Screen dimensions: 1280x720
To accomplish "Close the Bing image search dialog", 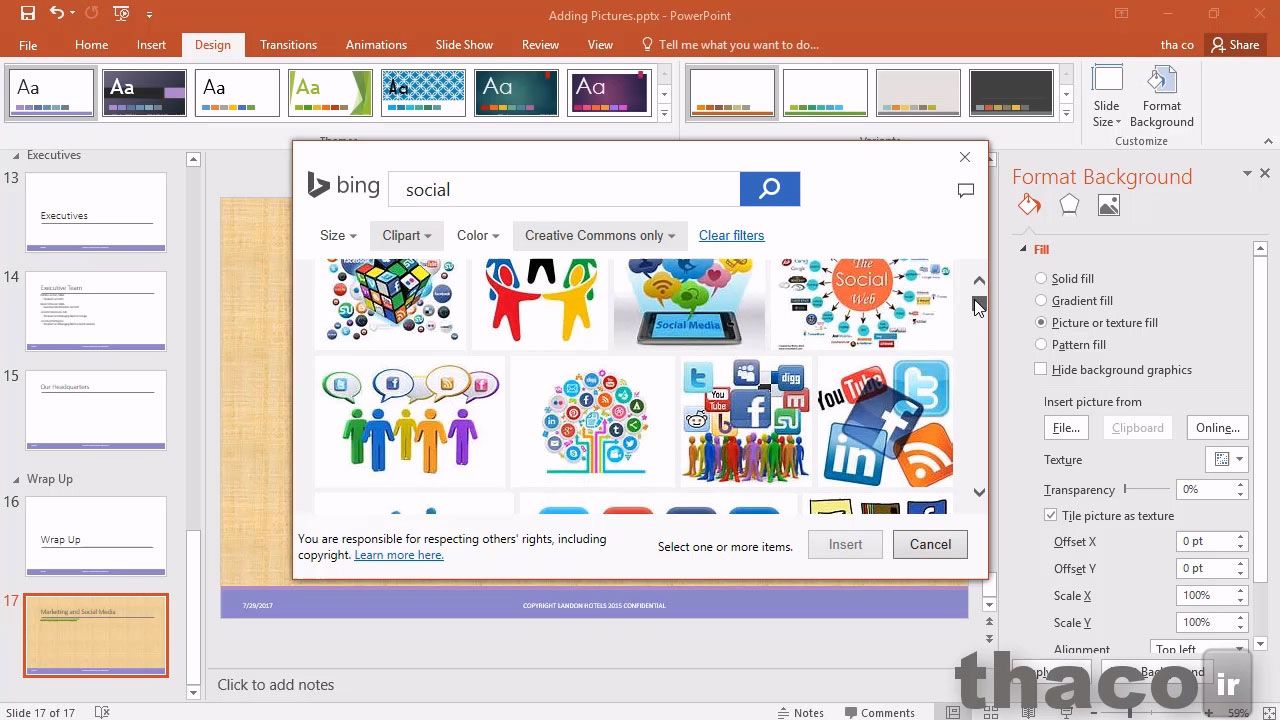I will (964, 157).
